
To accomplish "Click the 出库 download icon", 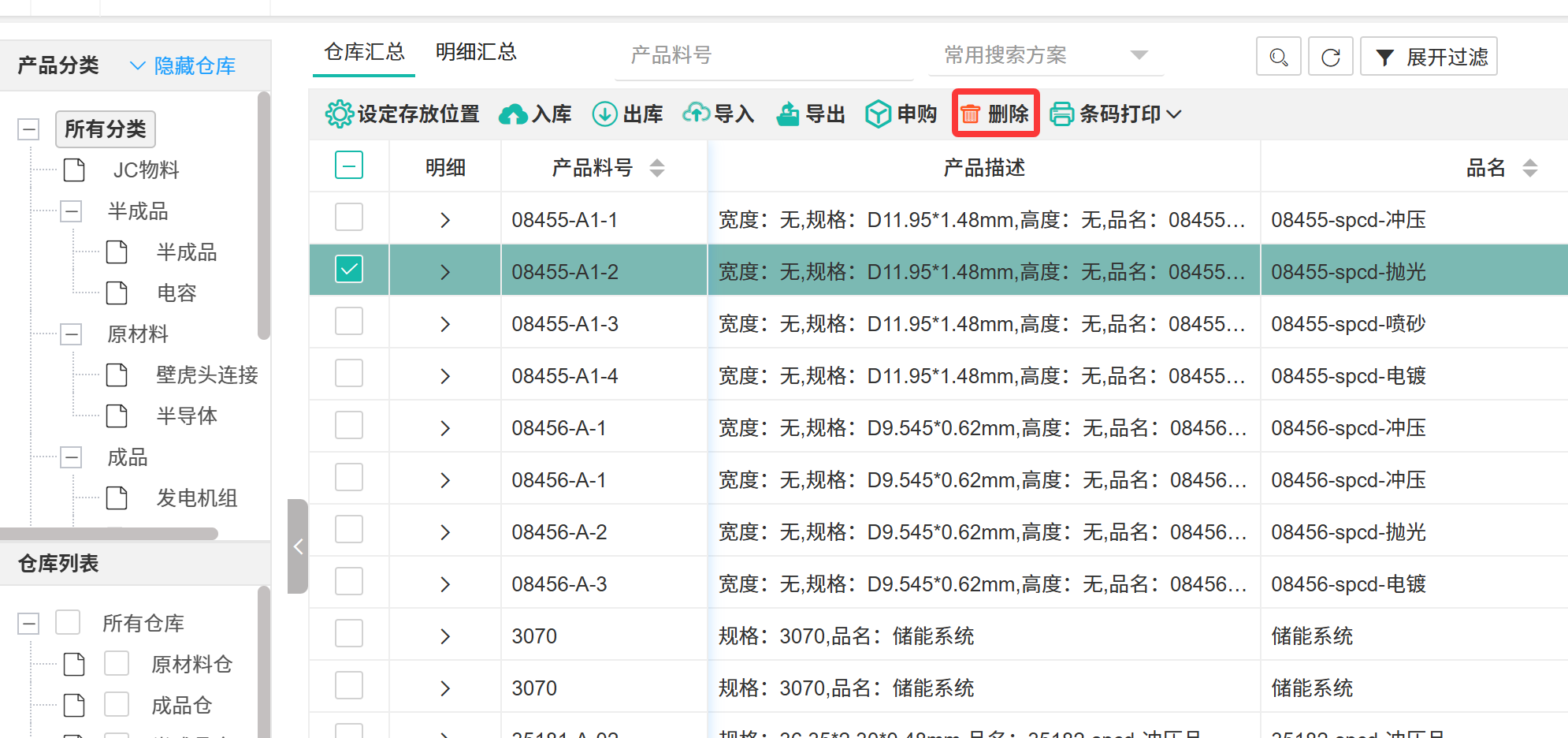I will pos(604,114).
